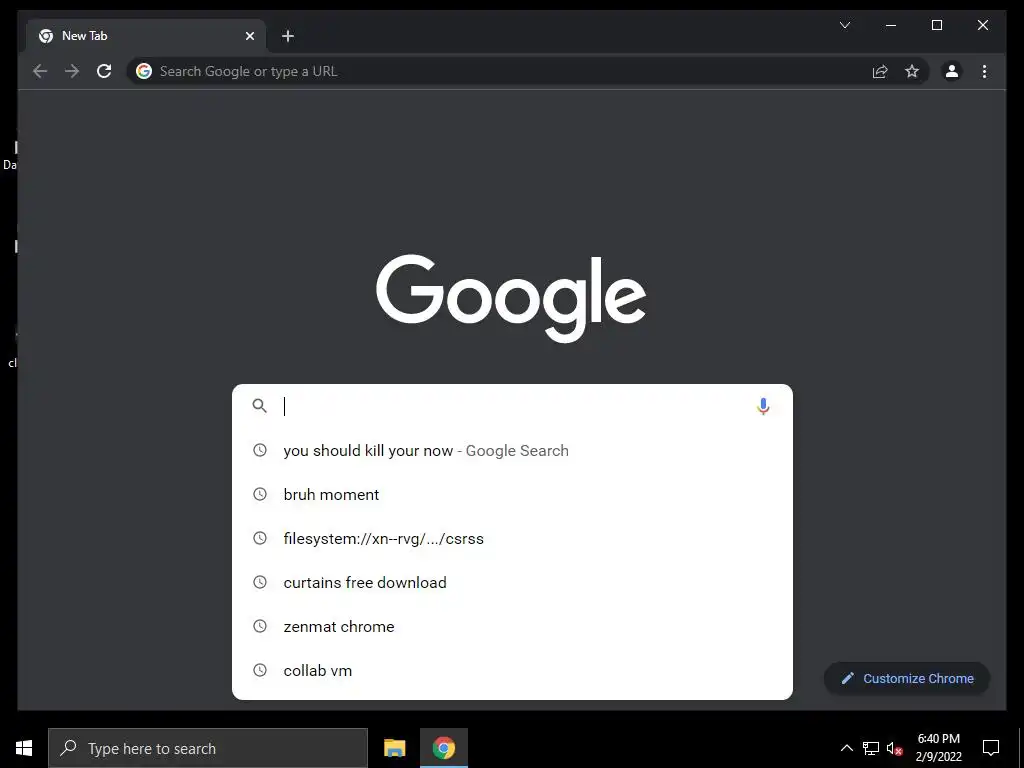
Task: Maximize the Chrome window
Action: coord(936,25)
